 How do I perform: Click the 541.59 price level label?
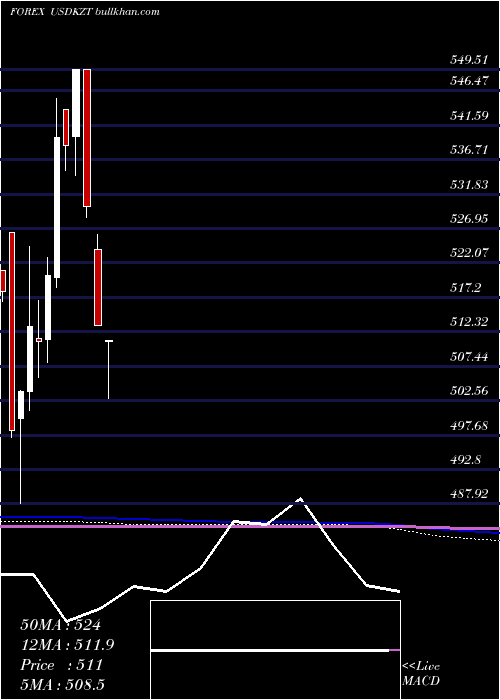[469, 116]
